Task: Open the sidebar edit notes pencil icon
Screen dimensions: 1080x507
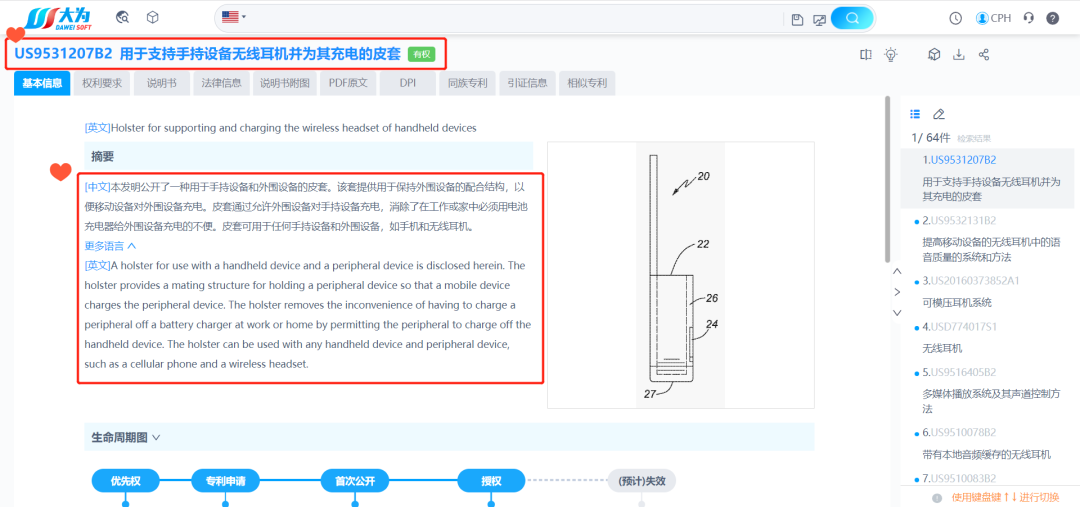Action: 938,114
